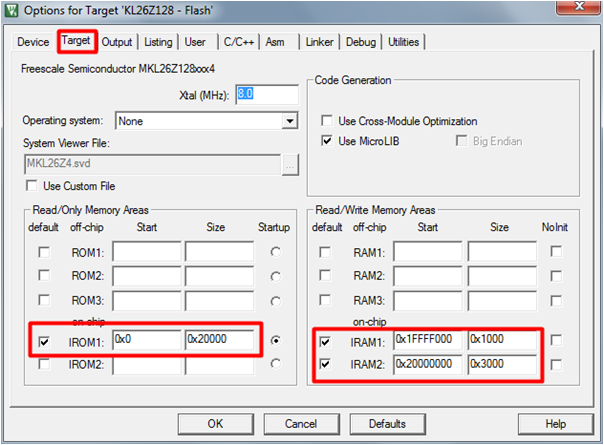Click the Cancel button
604x445 pixels.
(302, 424)
